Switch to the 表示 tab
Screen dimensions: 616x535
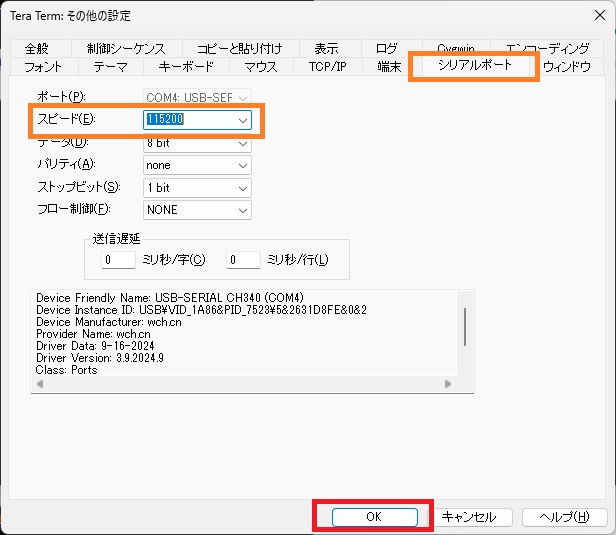point(326,49)
